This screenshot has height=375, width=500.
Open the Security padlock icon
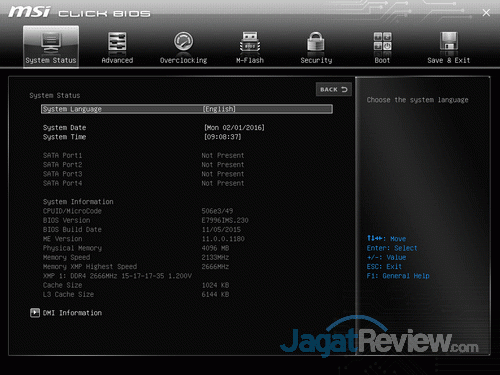click(316, 42)
